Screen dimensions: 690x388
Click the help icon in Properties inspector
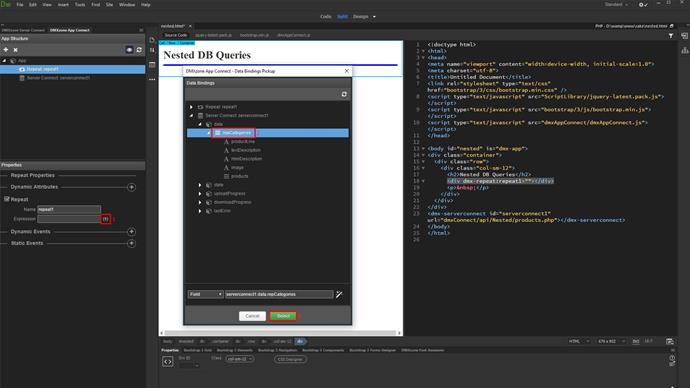coord(672,358)
